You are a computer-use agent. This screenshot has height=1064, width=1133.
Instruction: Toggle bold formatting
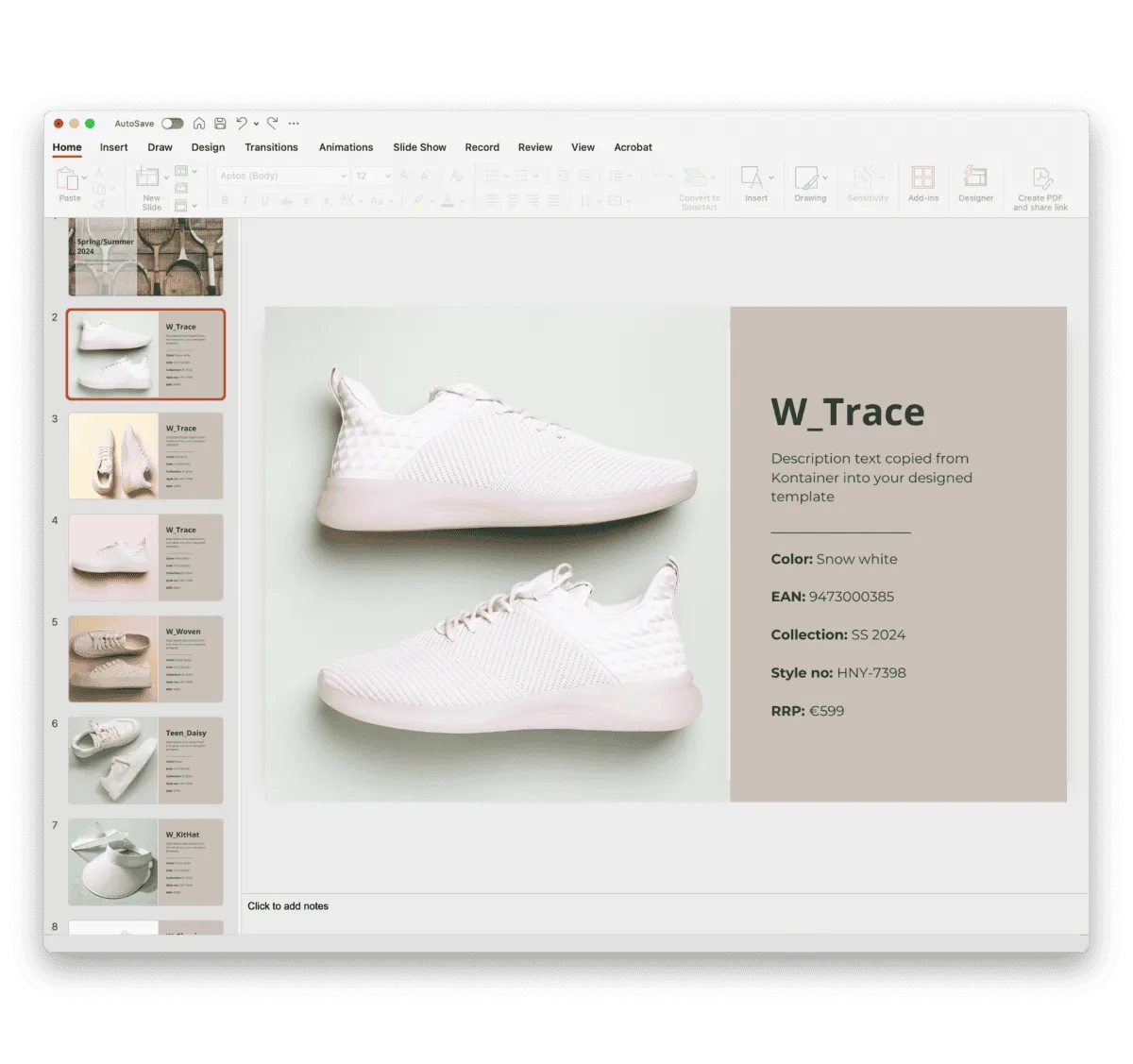pos(225,200)
